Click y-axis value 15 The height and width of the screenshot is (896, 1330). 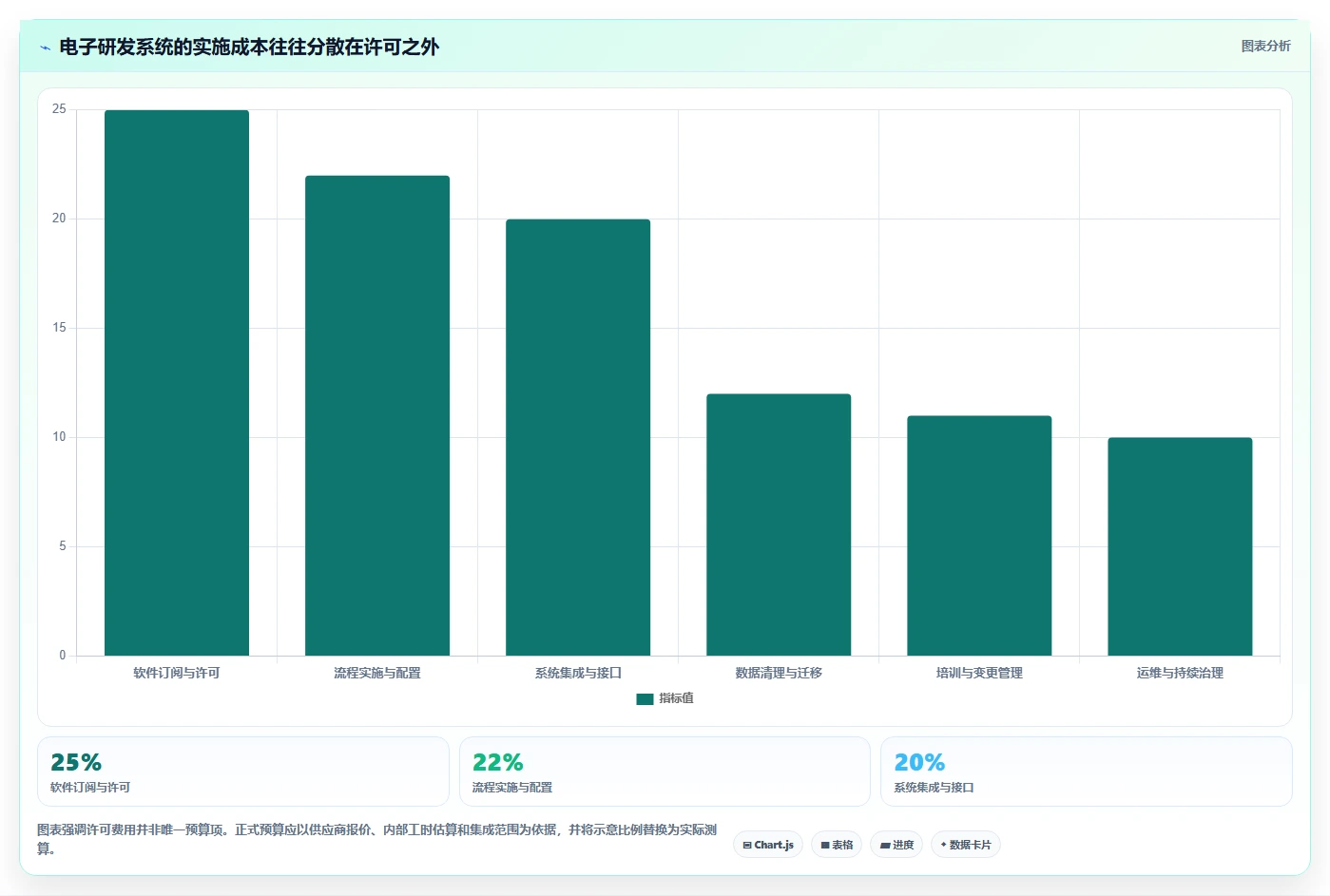tap(59, 328)
